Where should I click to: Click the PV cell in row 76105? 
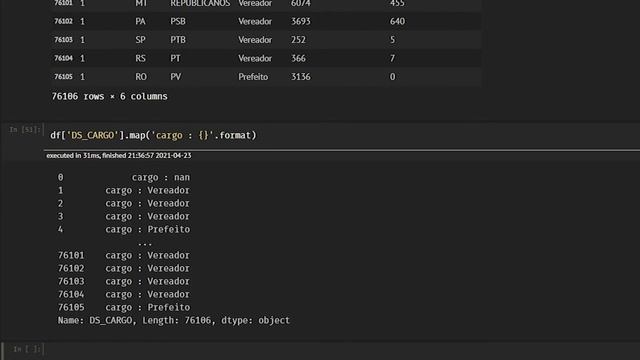[176, 77]
